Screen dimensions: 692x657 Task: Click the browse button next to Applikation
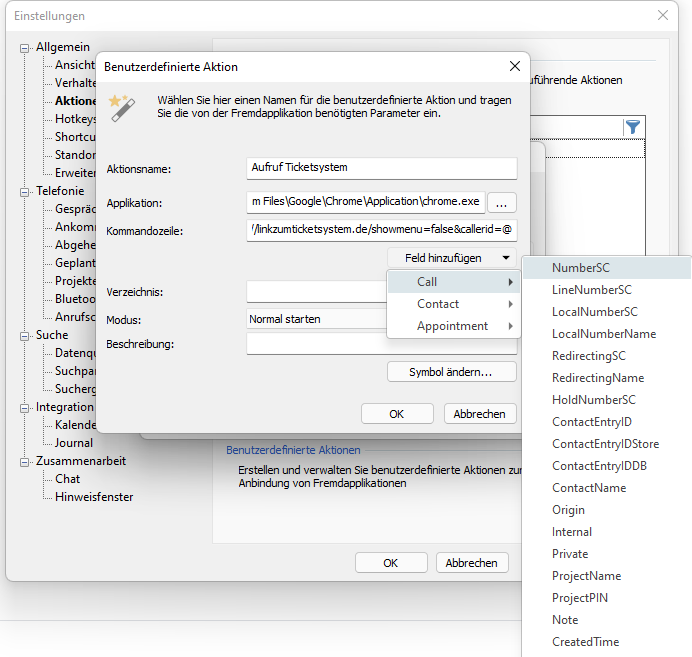pyautogui.click(x=503, y=203)
